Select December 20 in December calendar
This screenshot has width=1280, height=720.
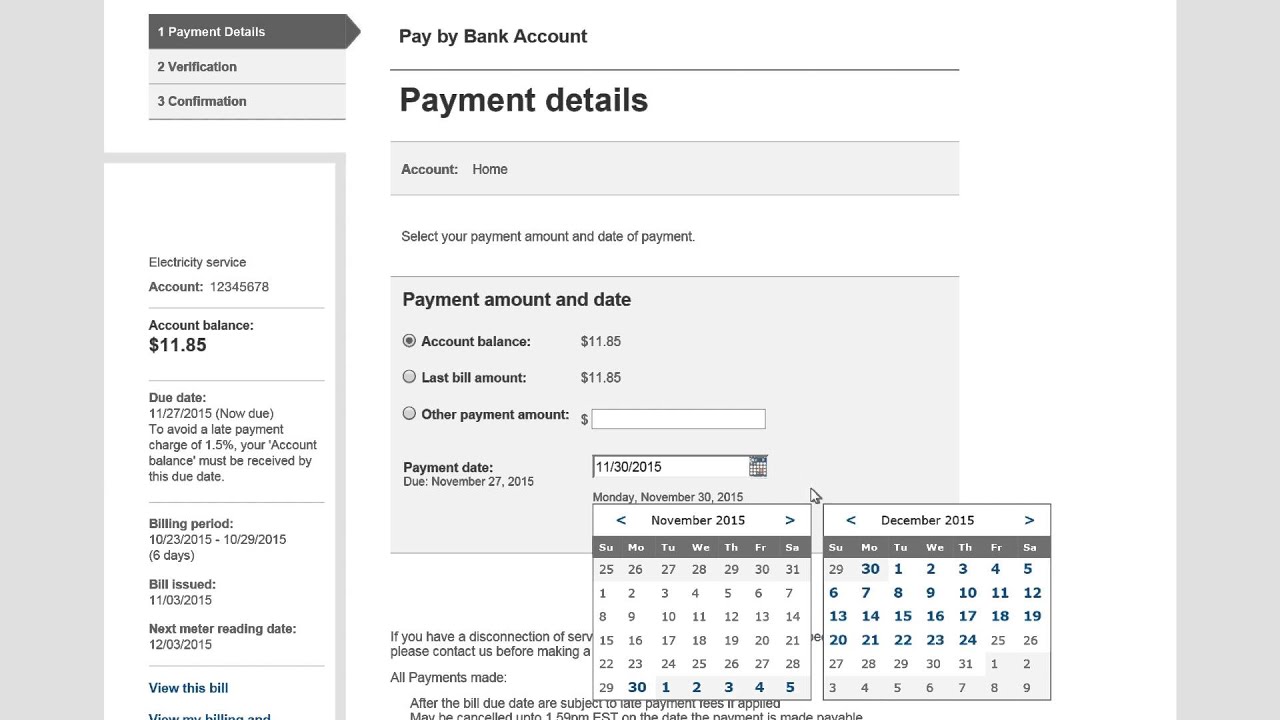838,640
